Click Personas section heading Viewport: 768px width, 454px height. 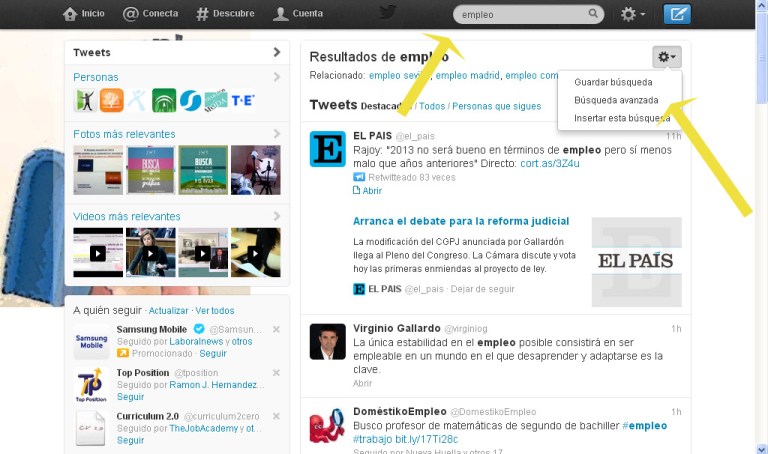[x=96, y=77]
